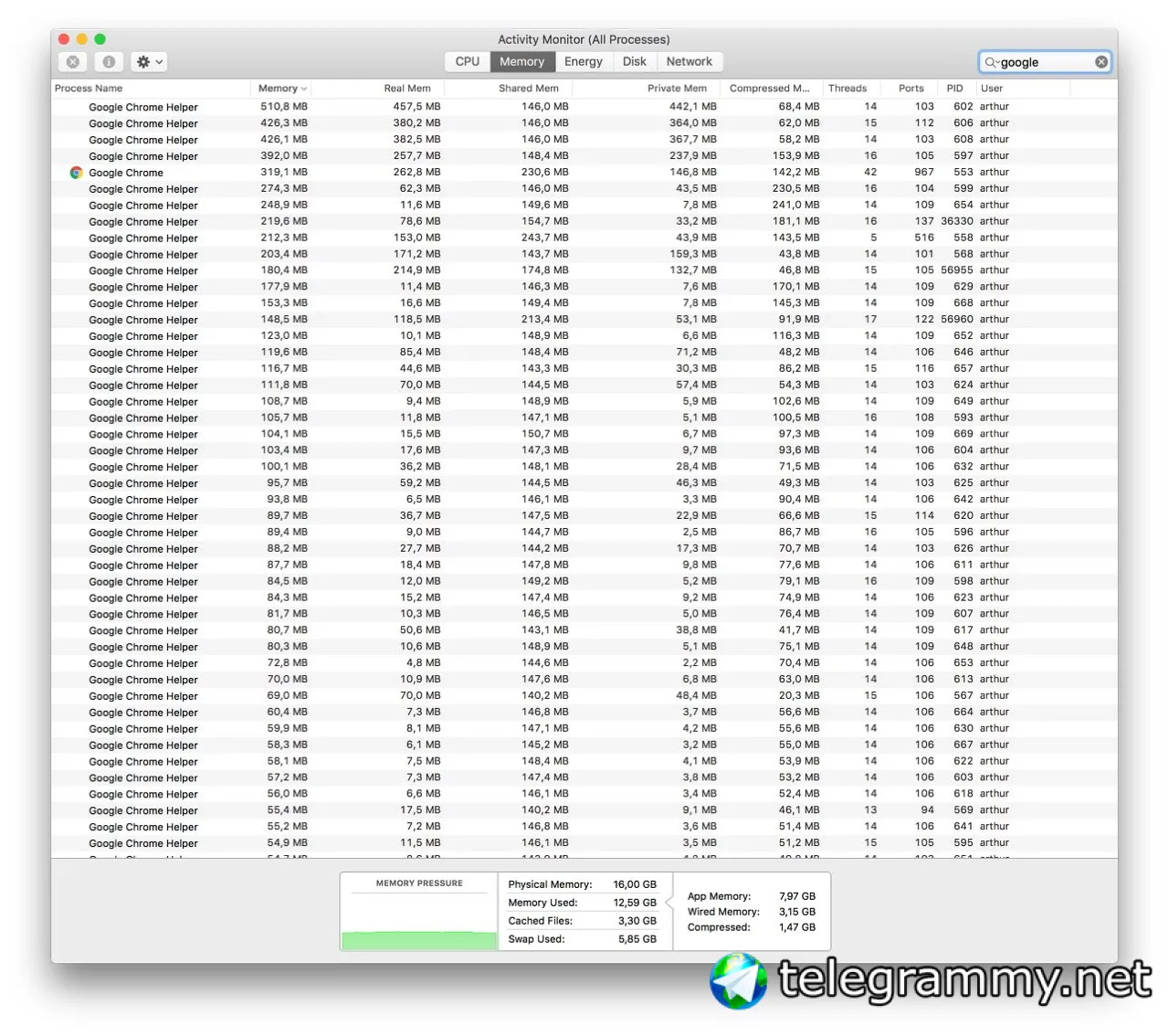
Task: Sort by the Private Mem column header
Action: click(647, 89)
